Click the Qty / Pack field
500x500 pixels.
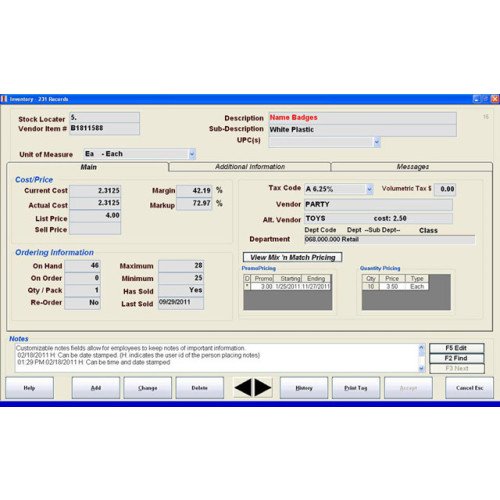click(x=82, y=290)
